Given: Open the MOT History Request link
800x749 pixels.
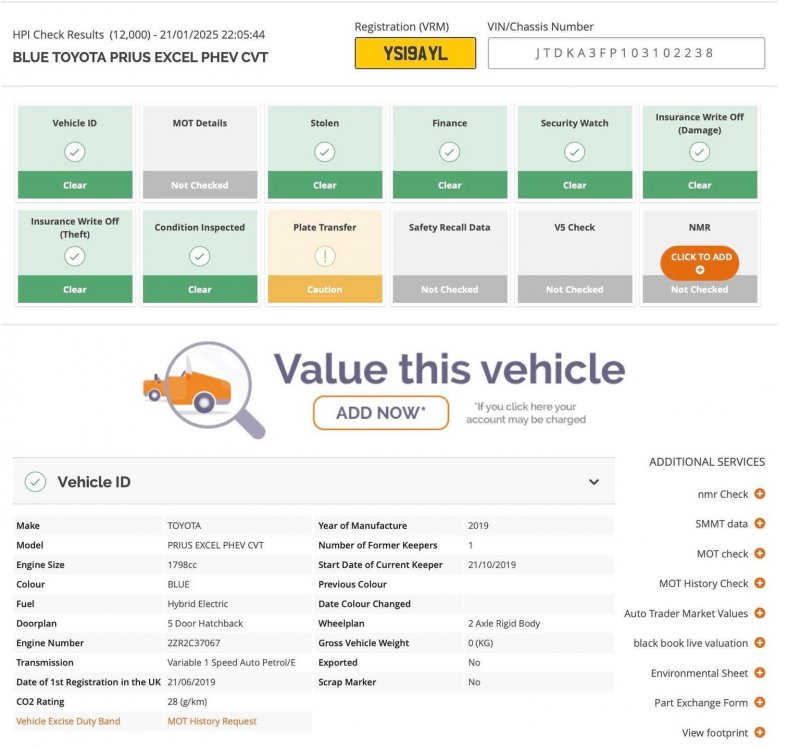Looking at the screenshot, I should (x=212, y=721).
